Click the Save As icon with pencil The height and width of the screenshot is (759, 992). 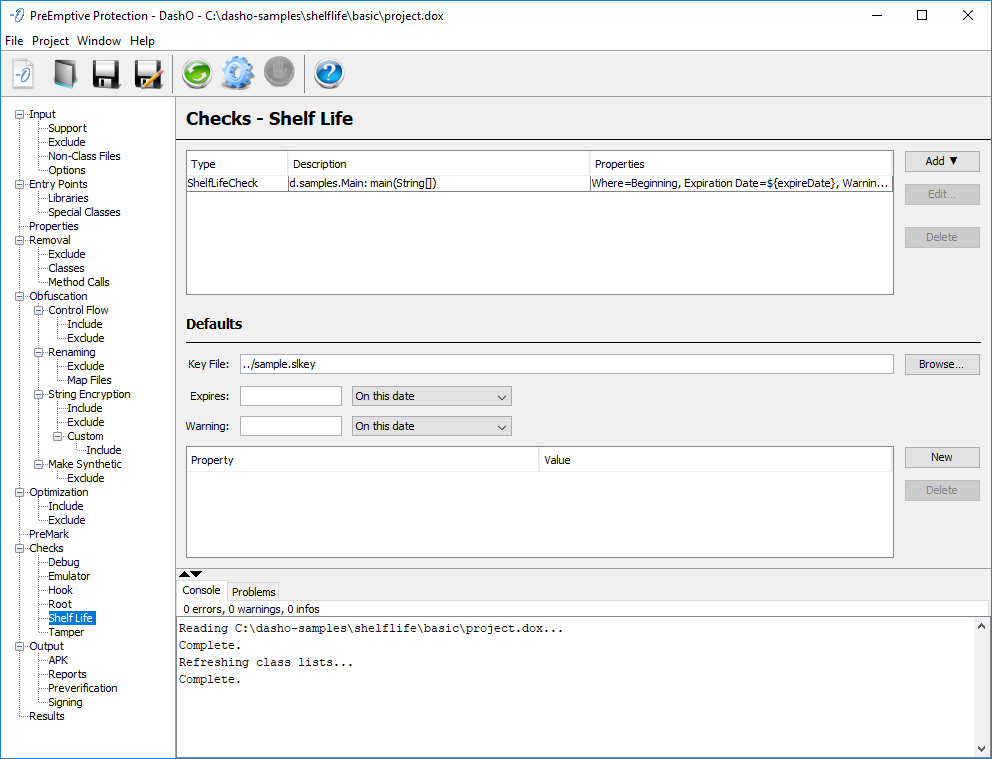point(148,74)
